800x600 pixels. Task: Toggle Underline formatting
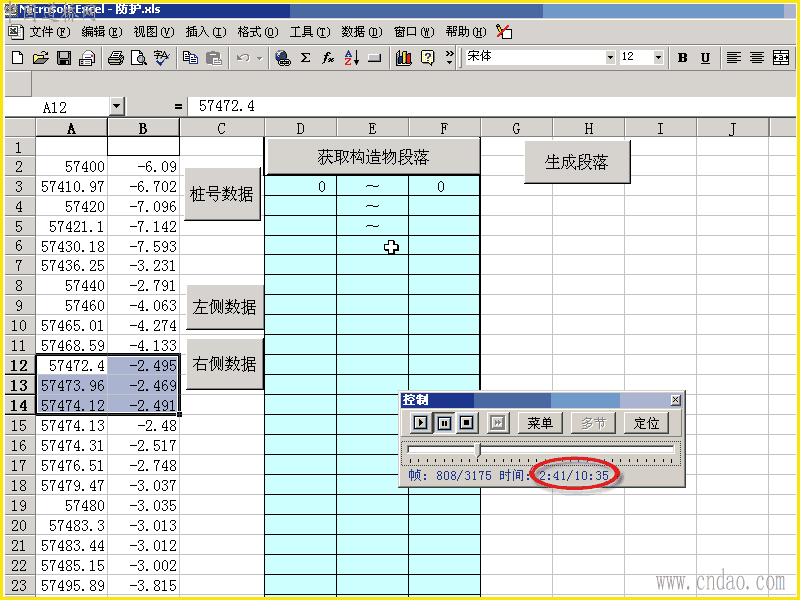tap(706, 58)
